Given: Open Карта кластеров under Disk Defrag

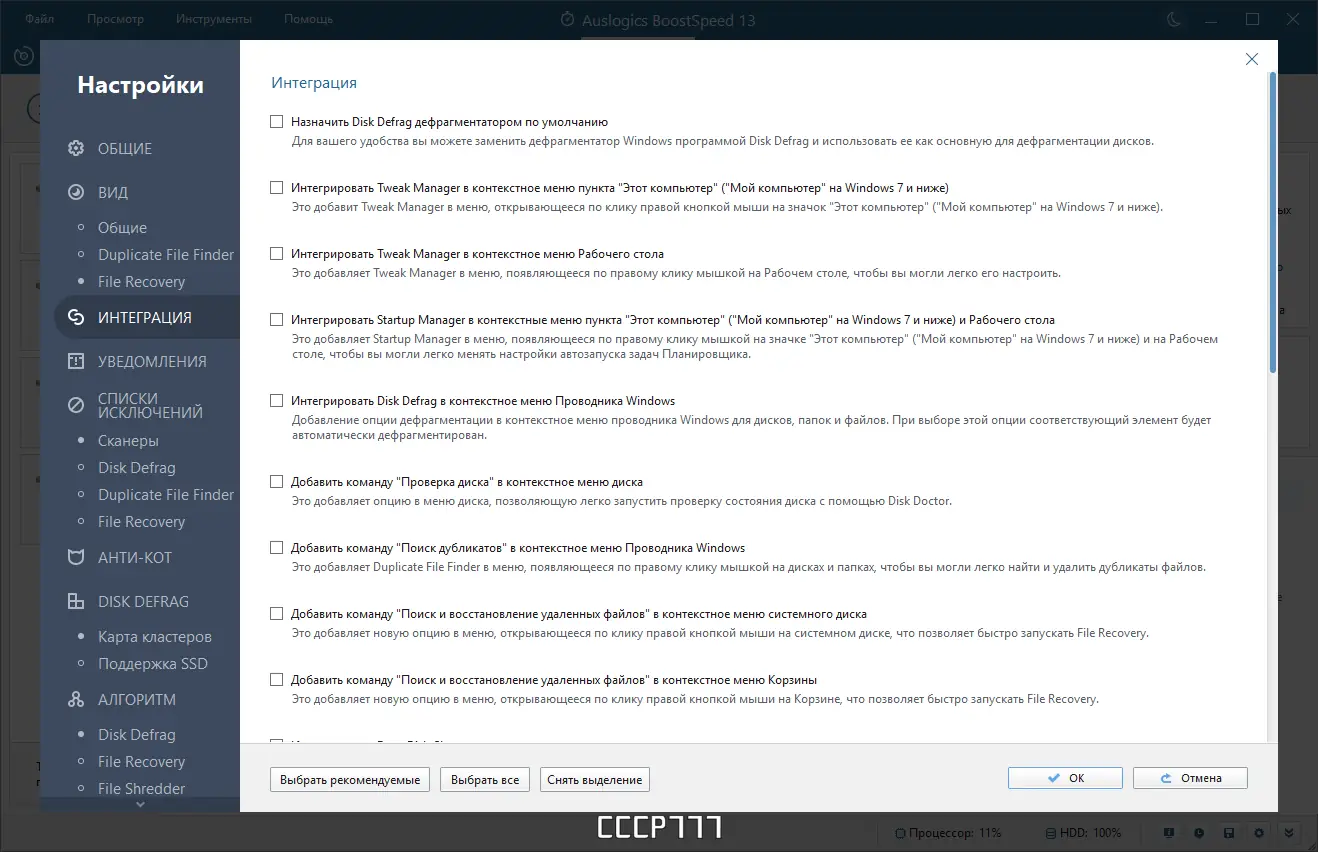Looking at the screenshot, I should [155, 637].
